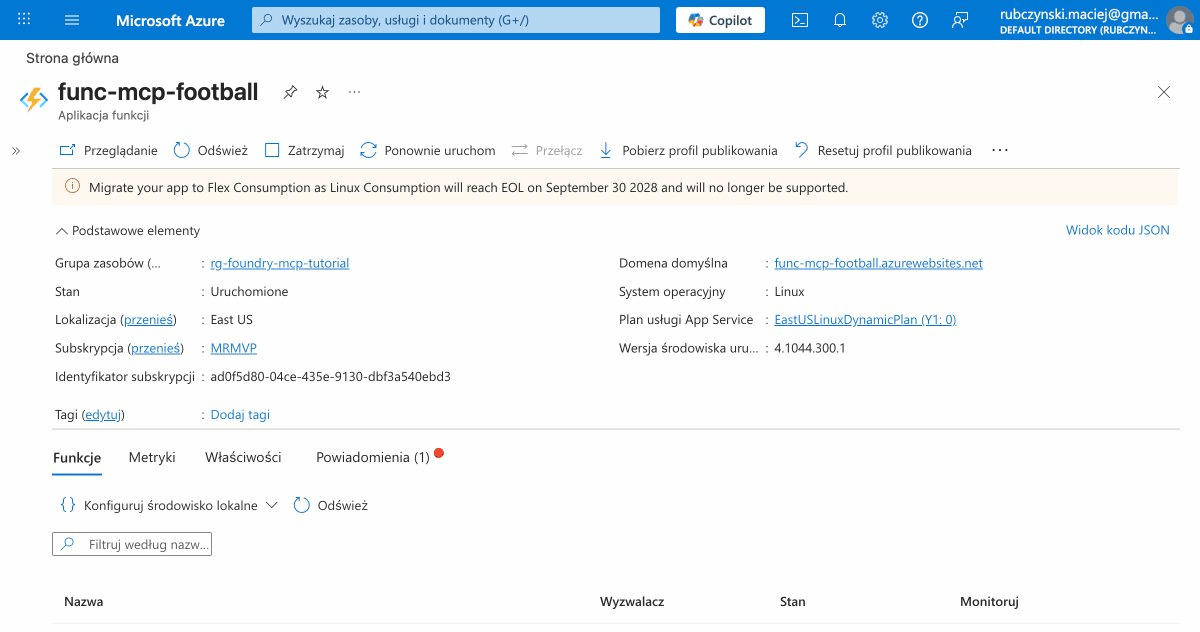Pin func-mcp-football to dashboard

[x=290, y=92]
